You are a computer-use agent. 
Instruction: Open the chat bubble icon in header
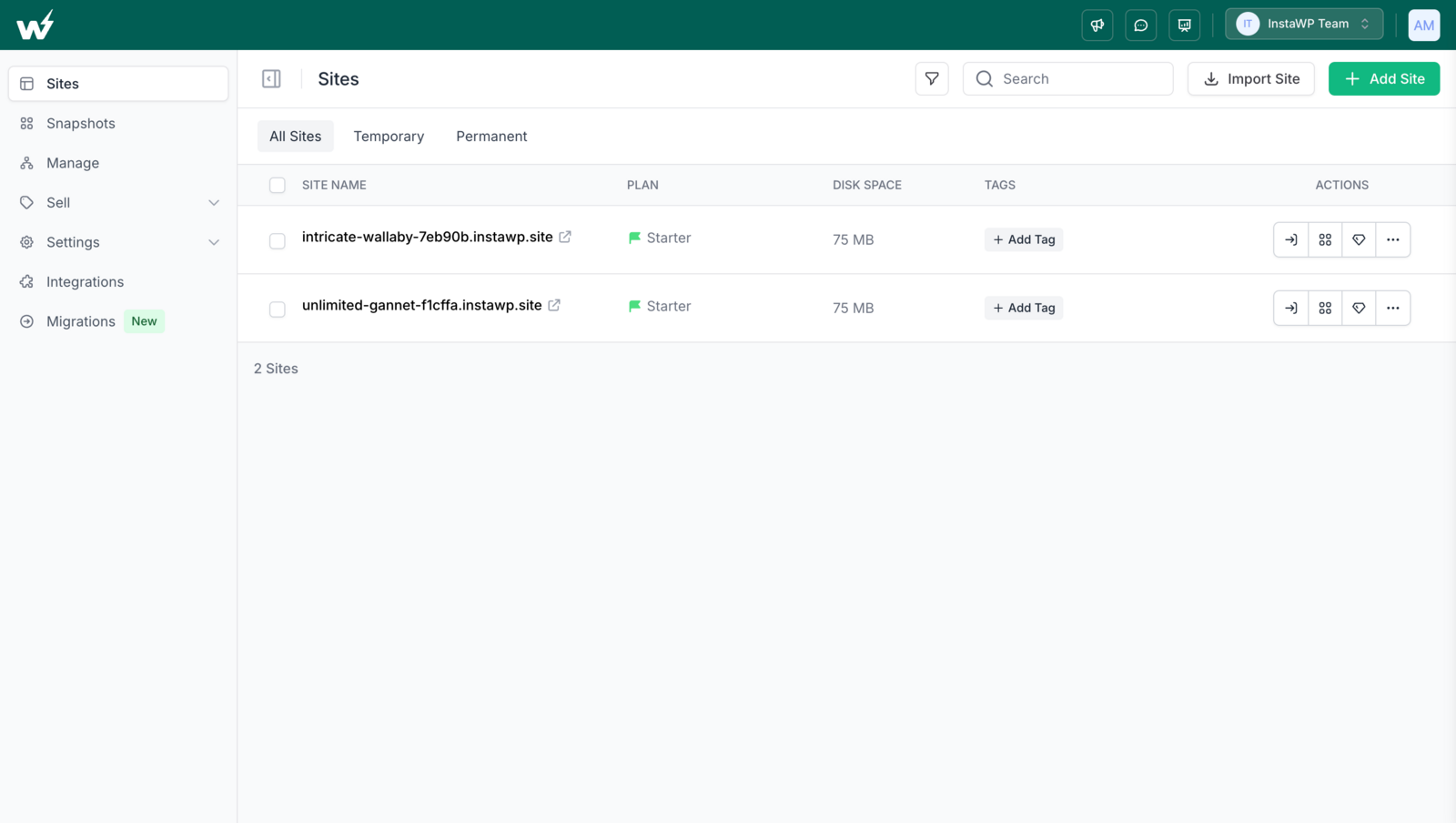pos(1141,25)
